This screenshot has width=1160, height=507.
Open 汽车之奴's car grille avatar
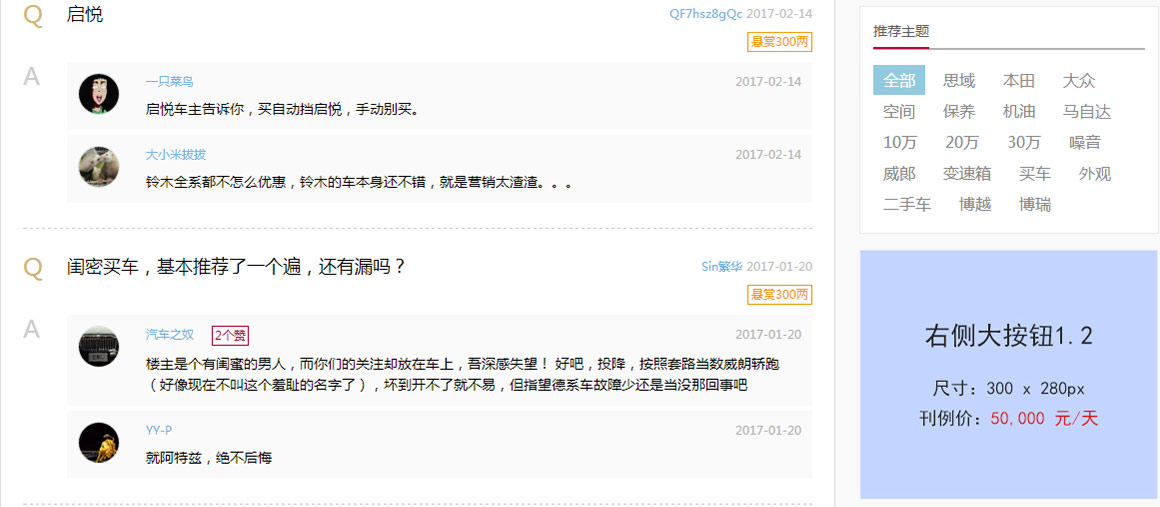click(98, 346)
